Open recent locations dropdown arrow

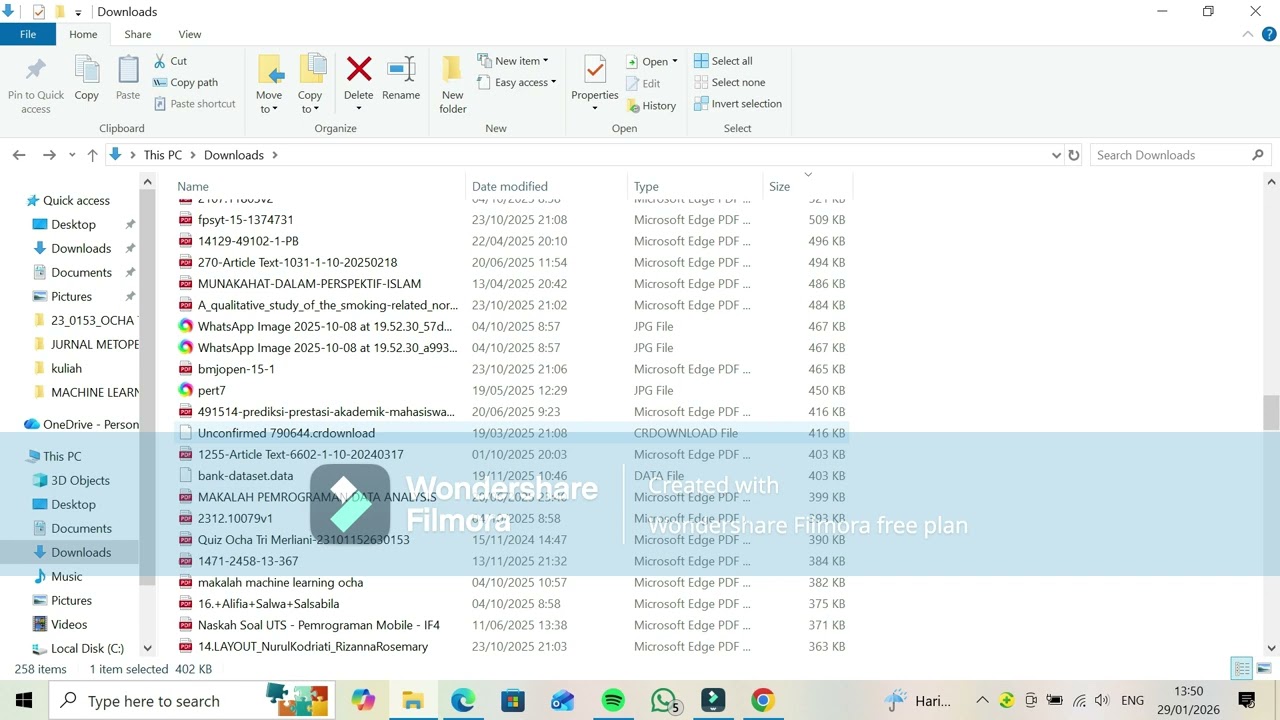click(x=72, y=155)
